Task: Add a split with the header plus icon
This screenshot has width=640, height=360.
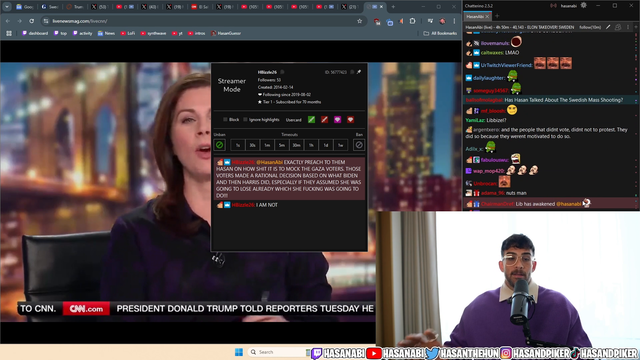Action: tap(636, 27)
